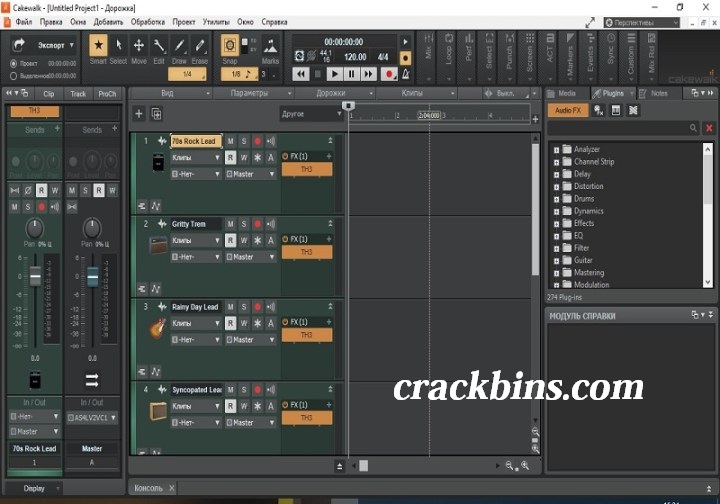Start playback with Play button
The image size is (720, 504).
pyautogui.click(x=335, y=74)
